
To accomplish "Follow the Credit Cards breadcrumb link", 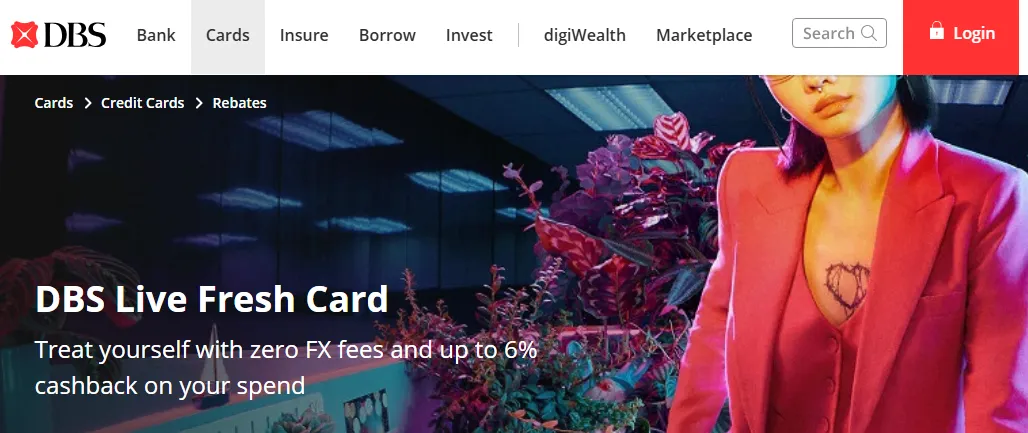I will 142,103.
